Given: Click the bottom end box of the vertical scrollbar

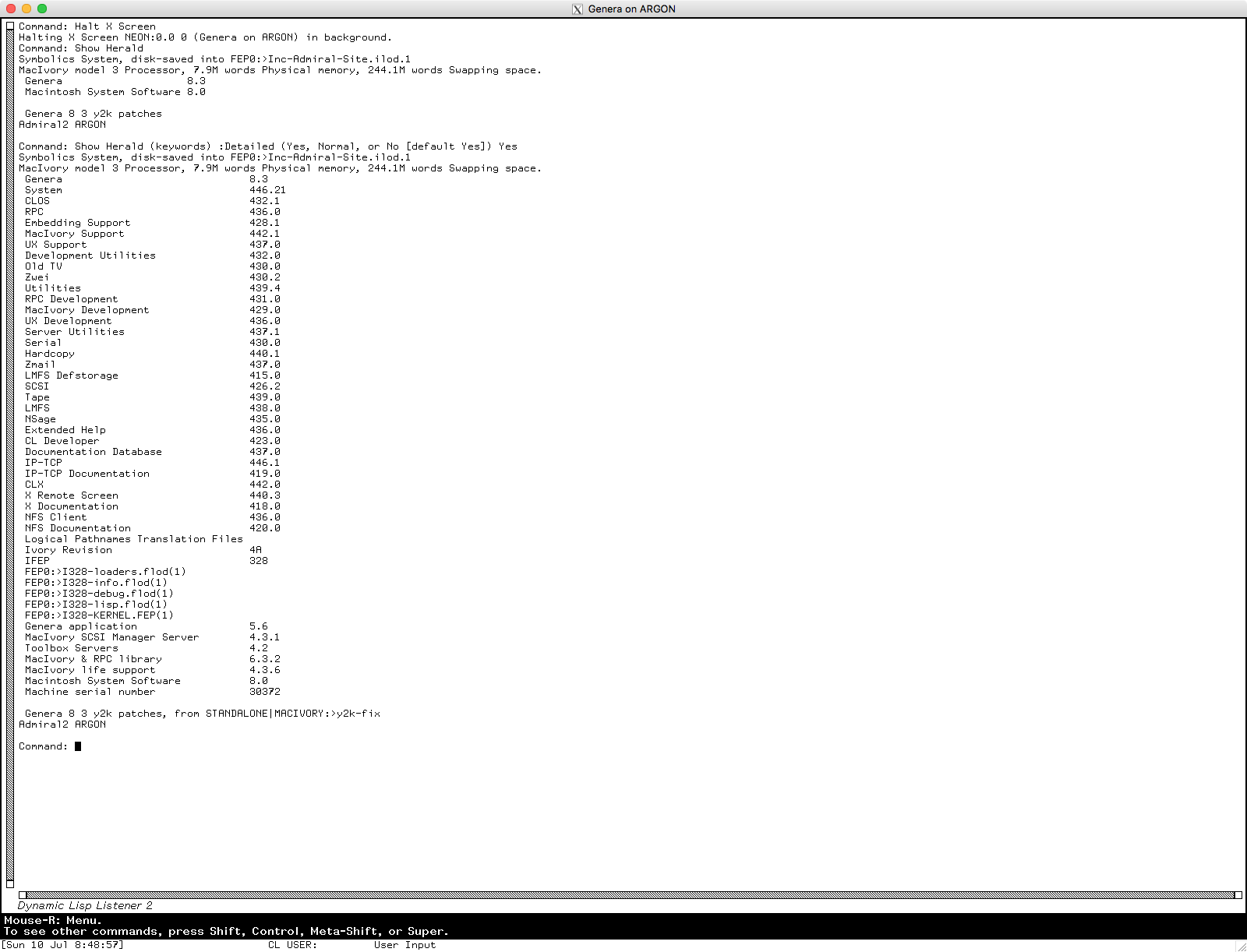Looking at the screenshot, I should pyautogui.click(x=10, y=883).
